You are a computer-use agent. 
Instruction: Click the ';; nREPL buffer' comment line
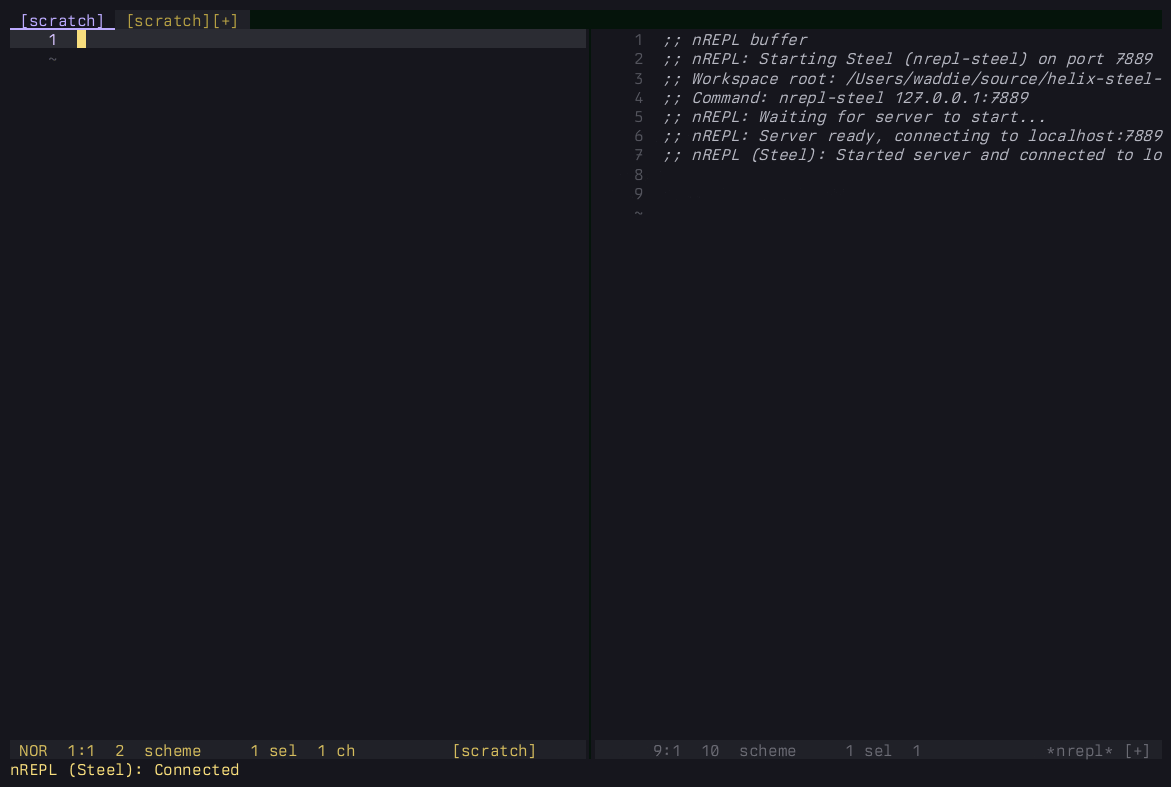735,40
